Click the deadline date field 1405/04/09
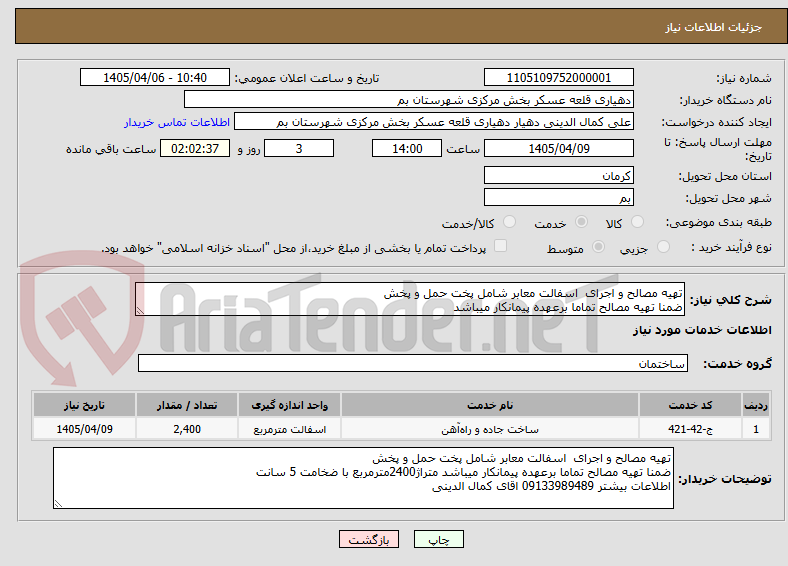The height and width of the screenshot is (566, 788). [x=559, y=148]
